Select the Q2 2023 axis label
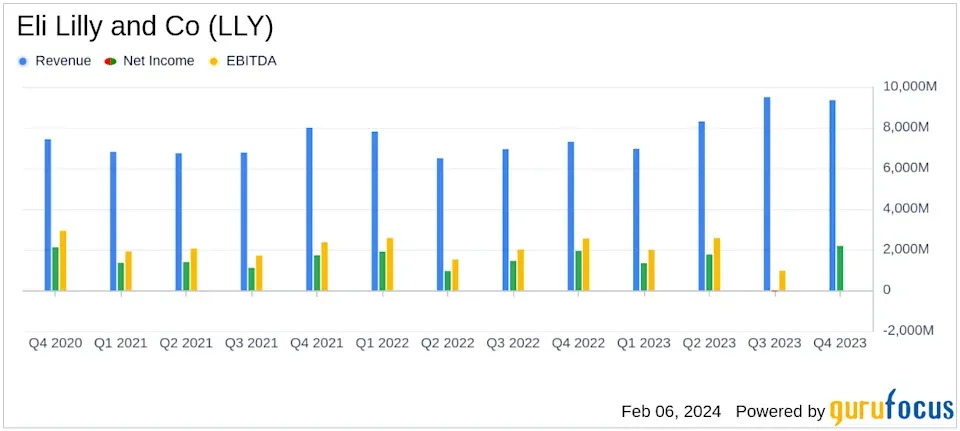 (709, 343)
